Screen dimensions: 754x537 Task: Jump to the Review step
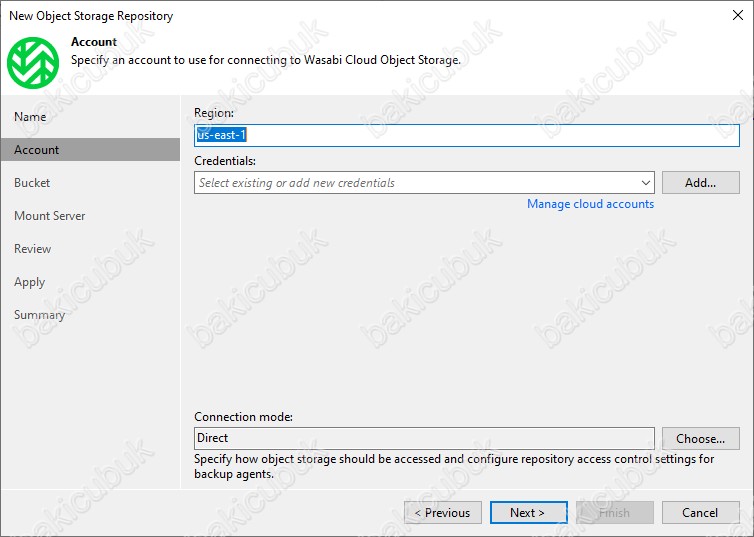33,249
